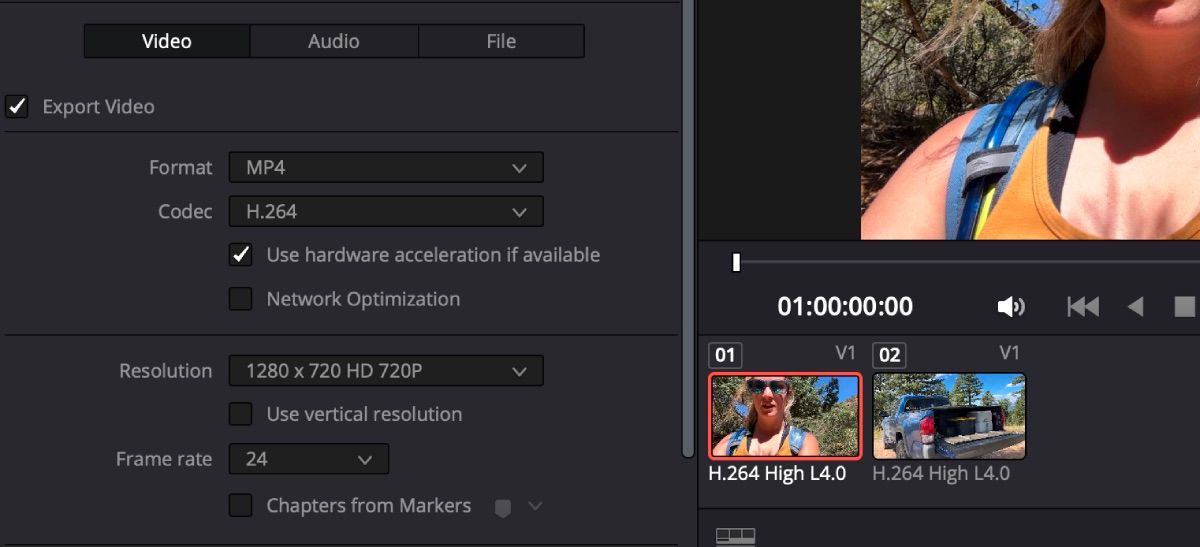Mute audio with the speaker icon
1200x547 pixels.
point(1011,307)
